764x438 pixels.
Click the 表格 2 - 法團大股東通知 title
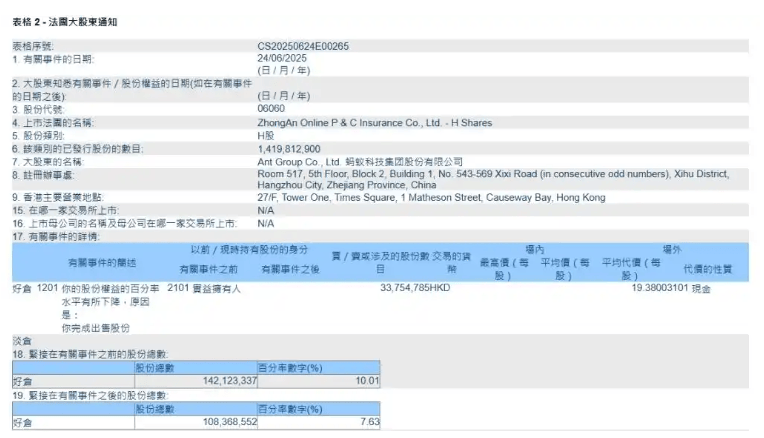click(65, 22)
